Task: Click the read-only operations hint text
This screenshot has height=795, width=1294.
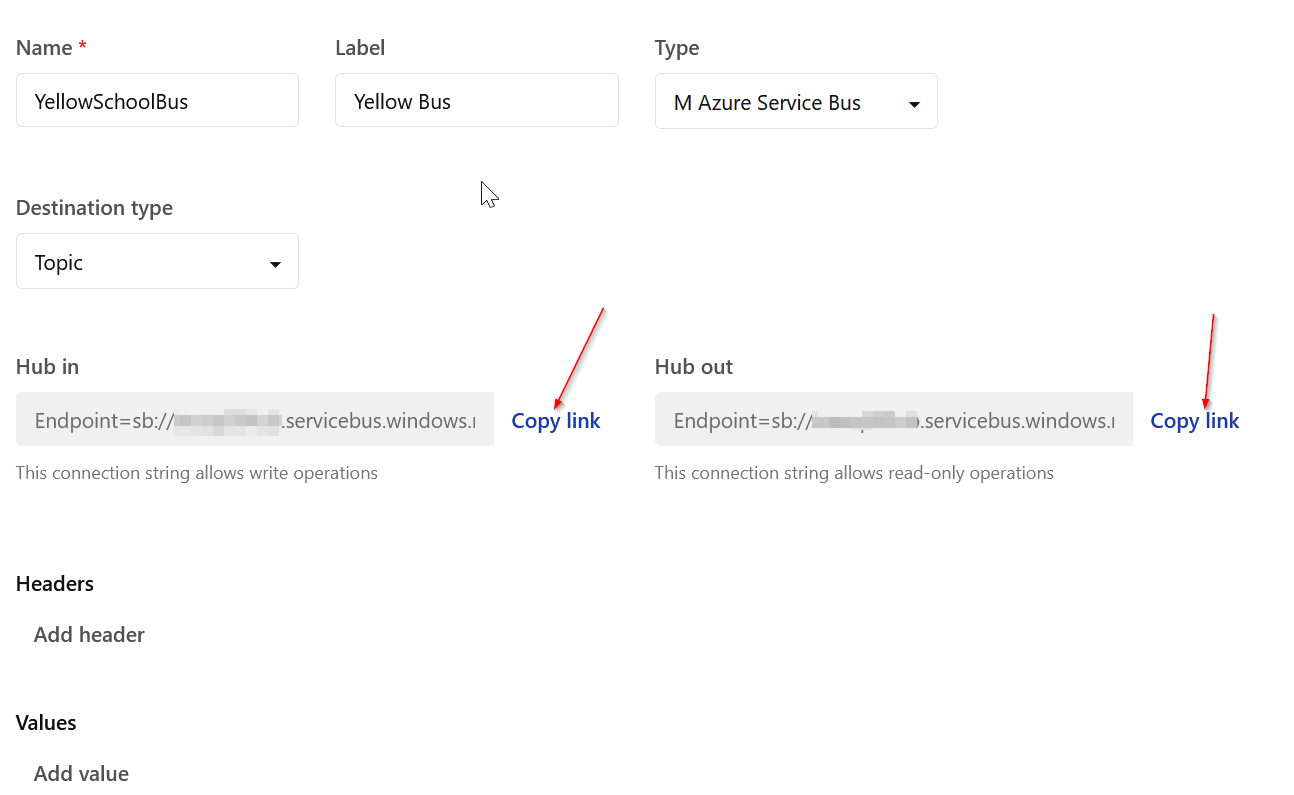Action: 853,473
